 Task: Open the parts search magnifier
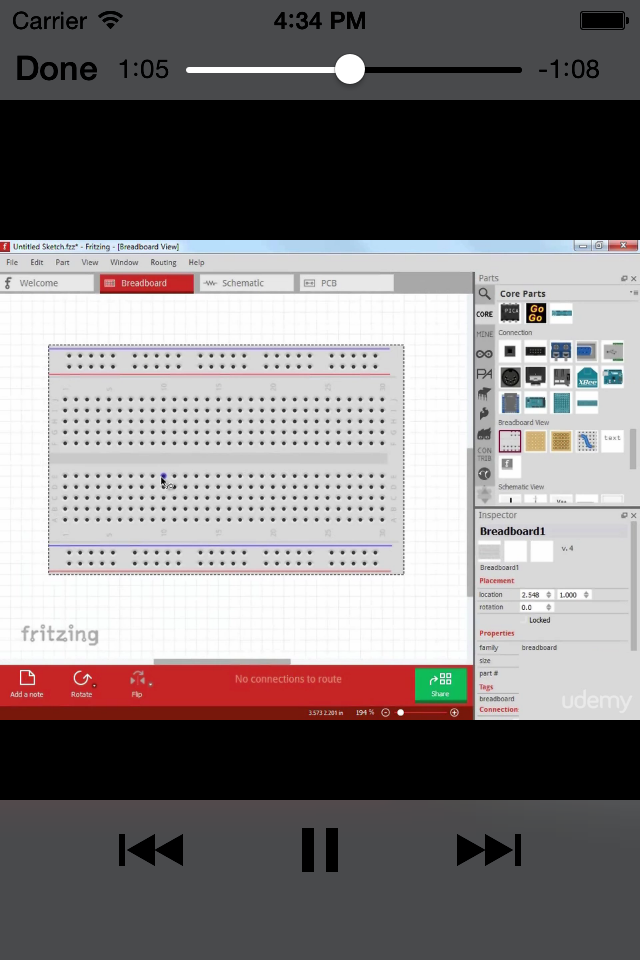pyautogui.click(x=484, y=294)
